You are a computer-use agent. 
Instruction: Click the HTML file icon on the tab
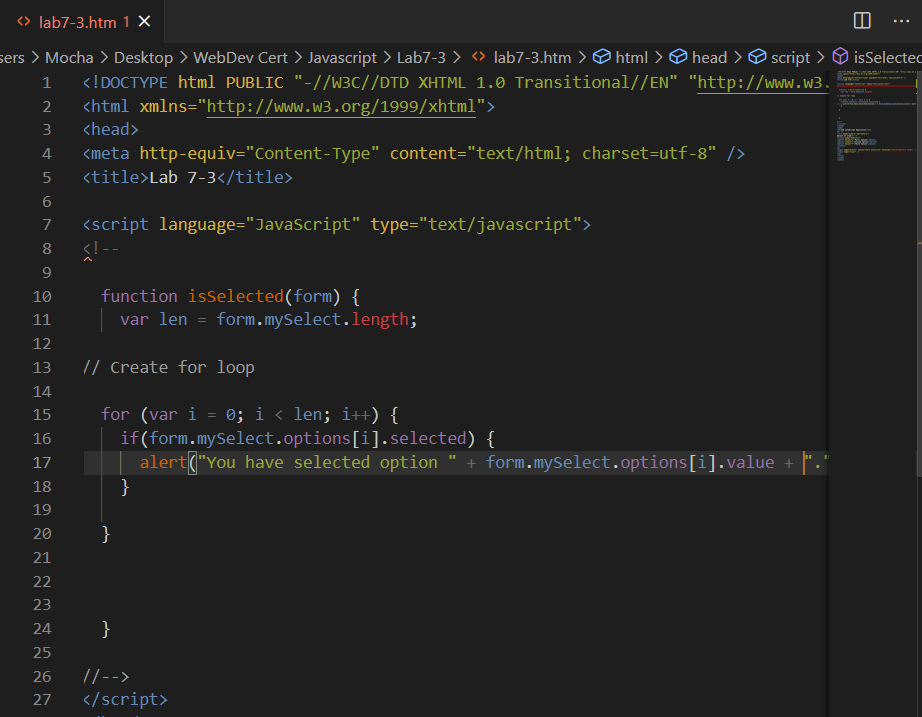tap(24, 22)
